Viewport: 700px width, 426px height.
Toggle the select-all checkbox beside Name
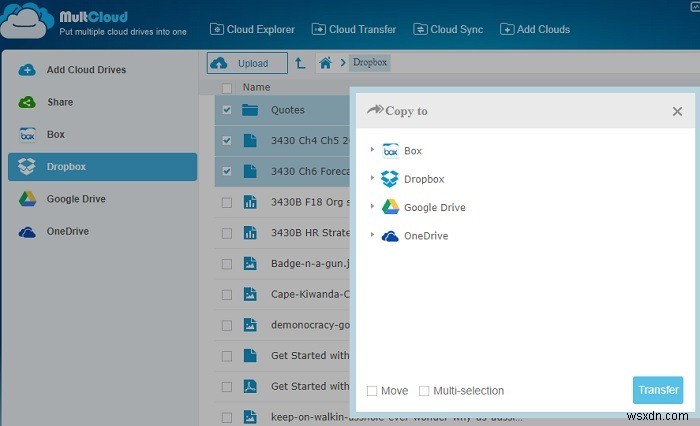[x=227, y=88]
